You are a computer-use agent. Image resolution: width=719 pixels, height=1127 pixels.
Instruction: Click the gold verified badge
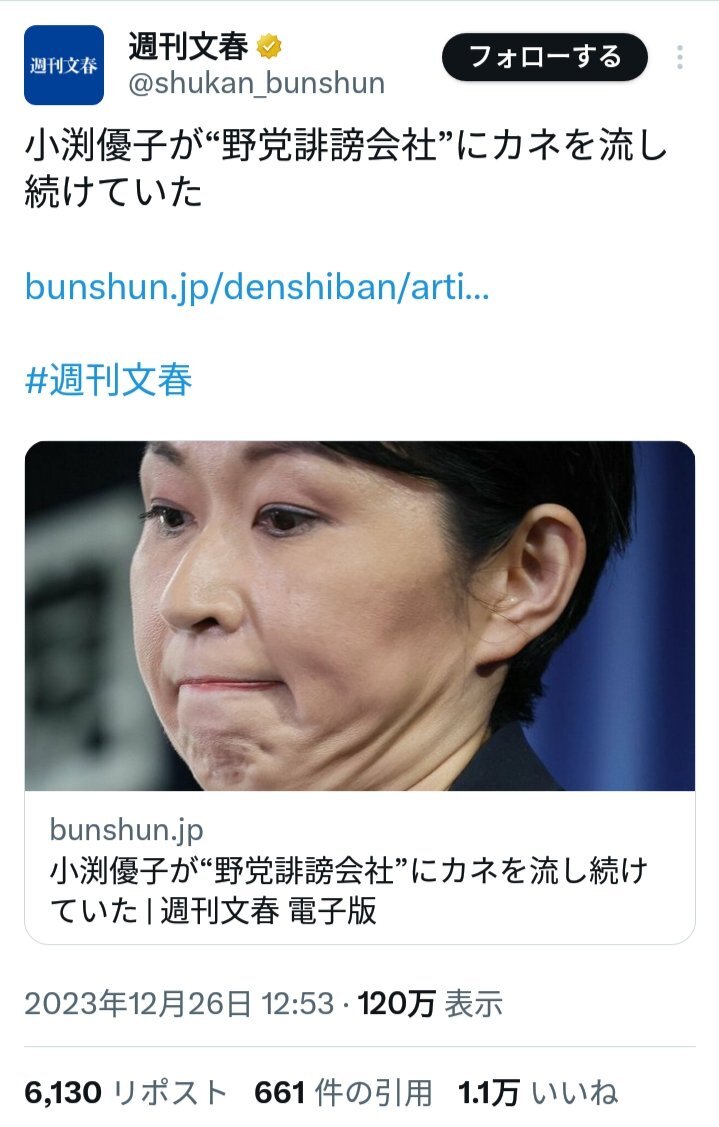click(270, 46)
